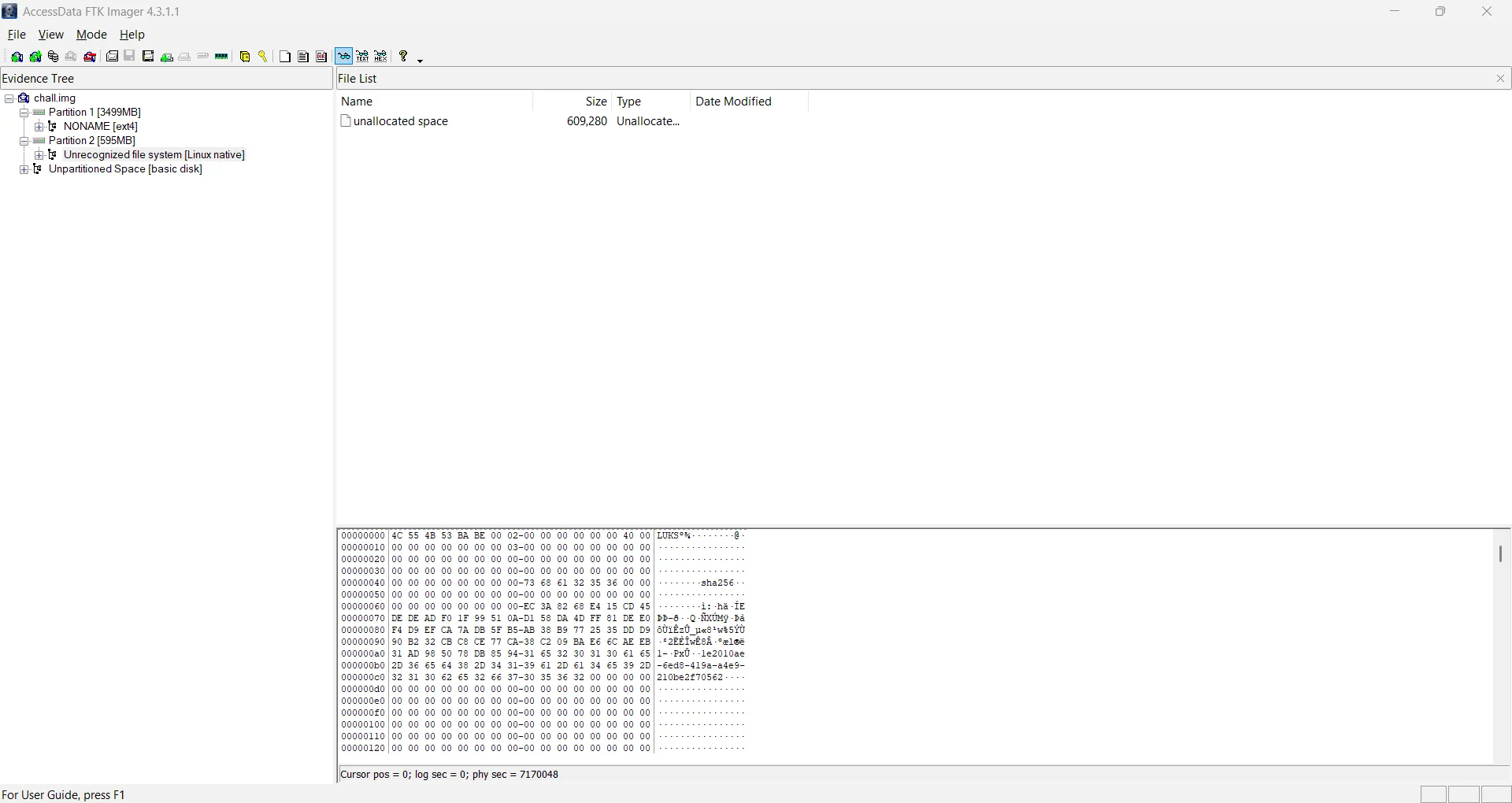Click ASCII text '210be2f70562'

point(690,678)
